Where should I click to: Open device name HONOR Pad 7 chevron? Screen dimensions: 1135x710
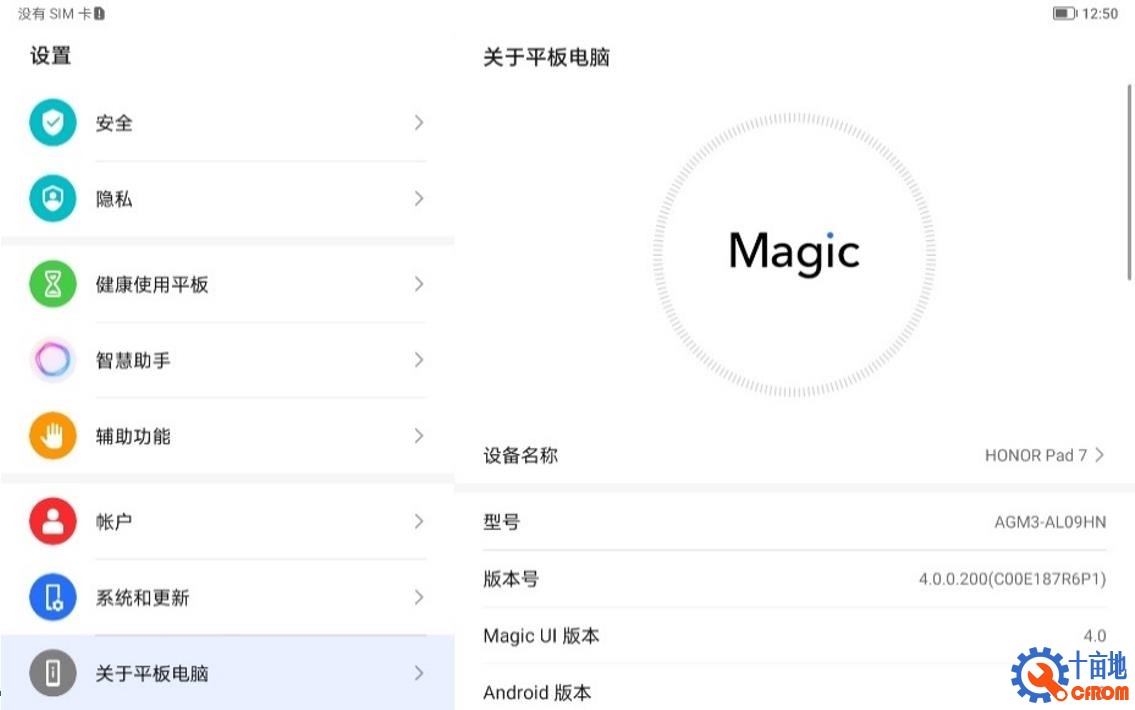[1100, 455]
